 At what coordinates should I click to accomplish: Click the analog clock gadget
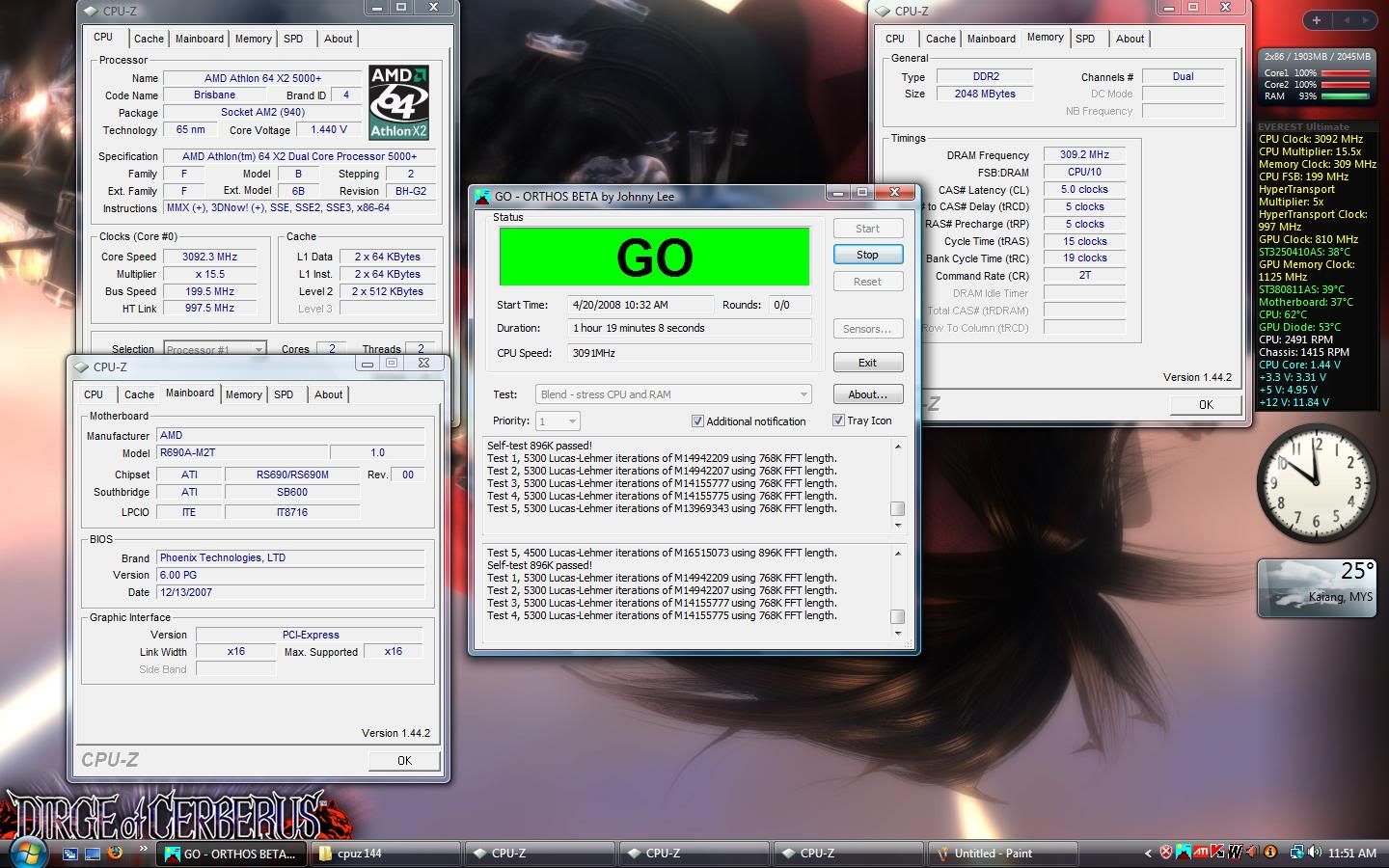pyautogui.click(x=1315, y=481)
